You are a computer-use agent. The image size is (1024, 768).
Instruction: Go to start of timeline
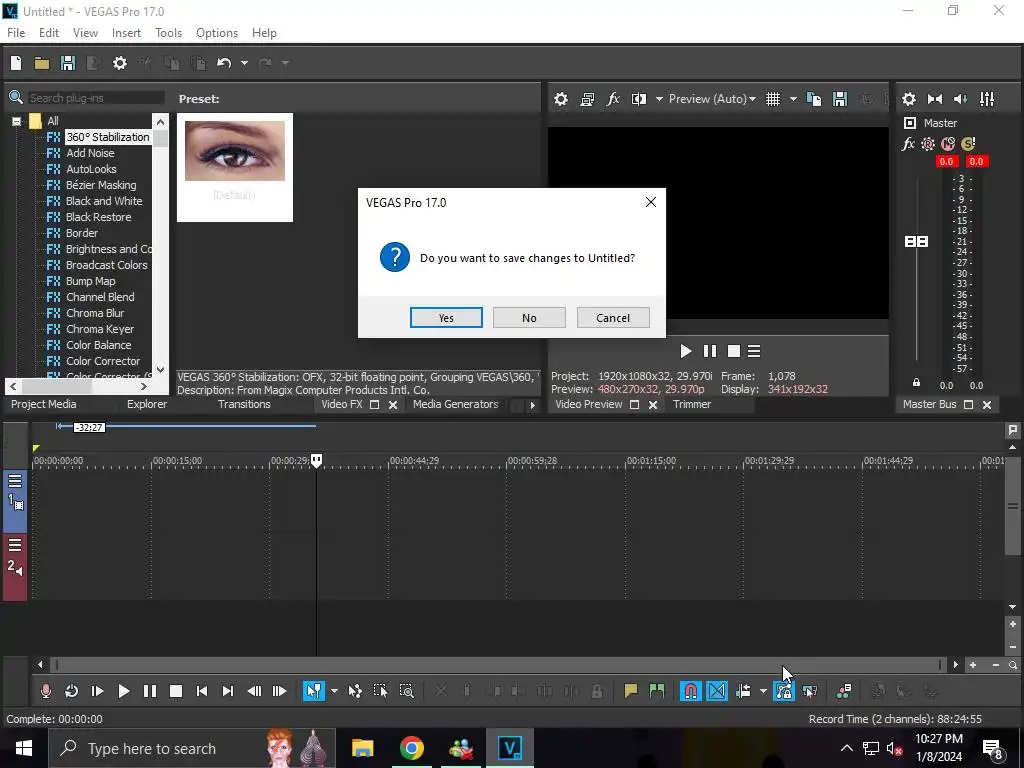point(202,691)
